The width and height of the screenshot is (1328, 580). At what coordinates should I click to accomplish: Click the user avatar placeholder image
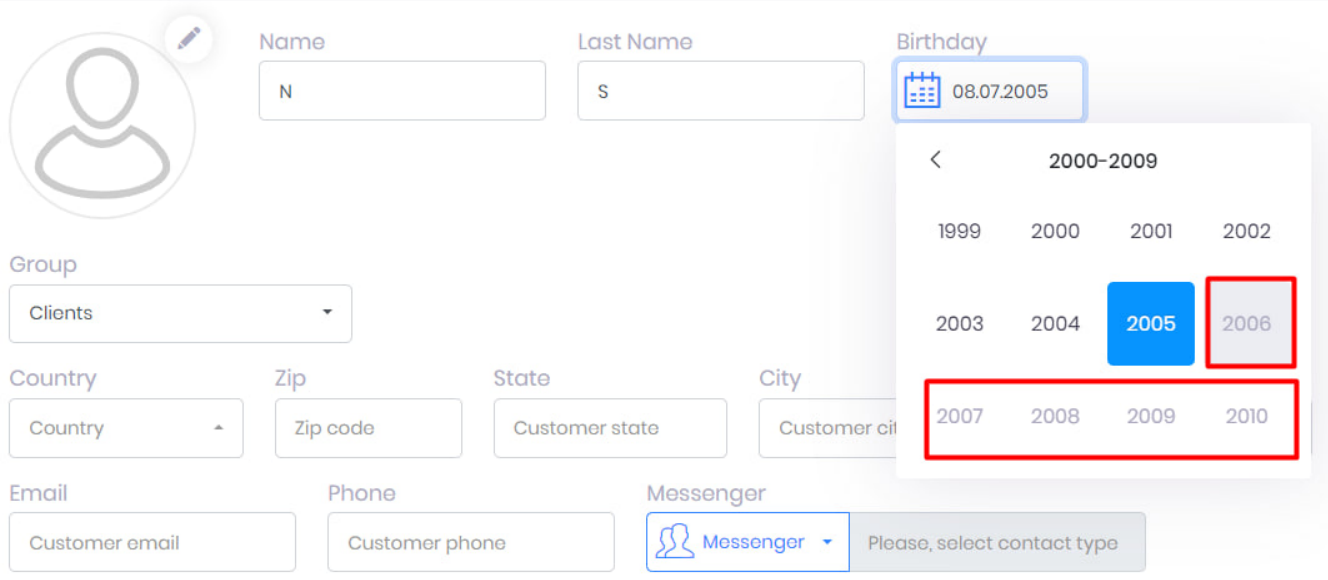[x=102, y=125]
